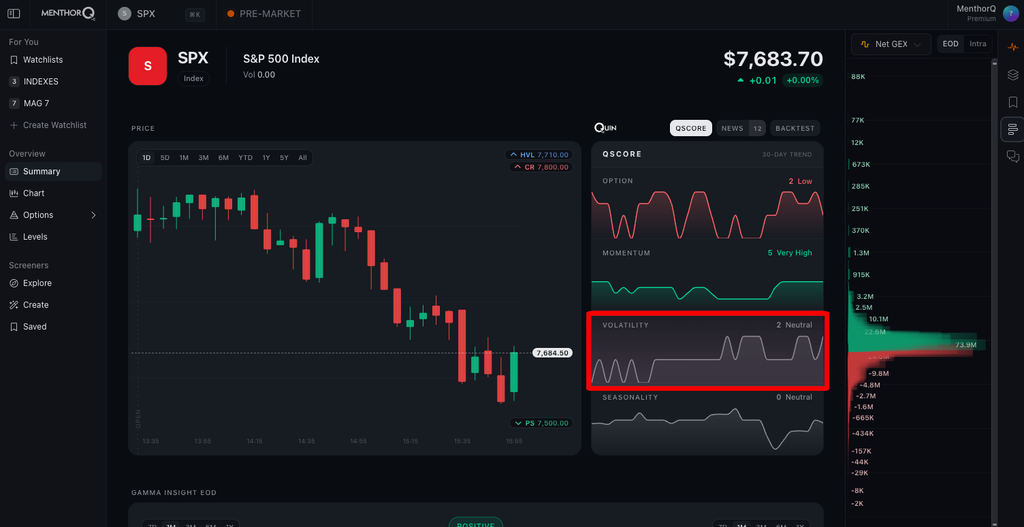
Task: Switch GEX view to EOD
Action: (x=950, y=44)
